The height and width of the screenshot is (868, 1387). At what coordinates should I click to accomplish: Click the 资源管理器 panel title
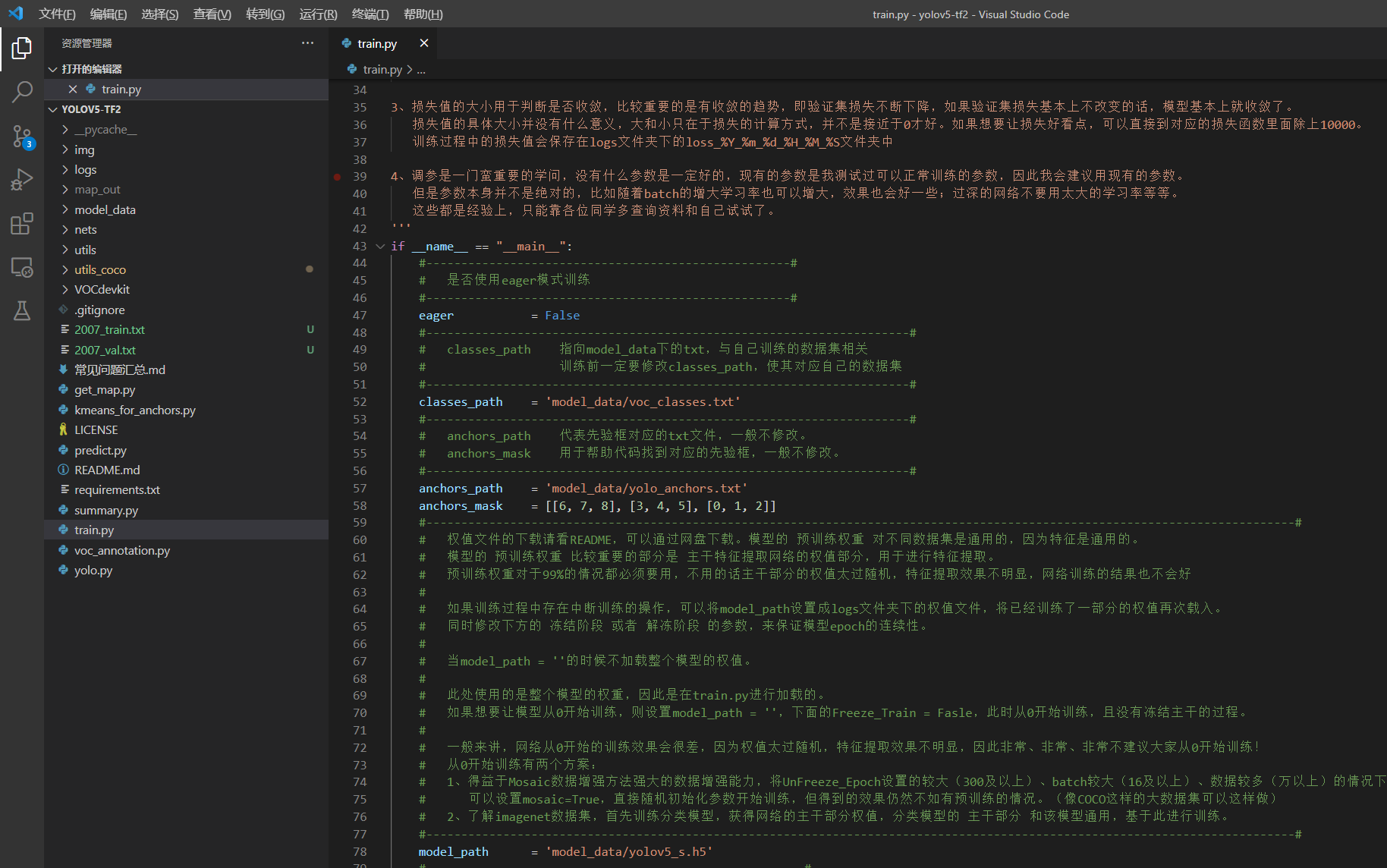[86, 43]
